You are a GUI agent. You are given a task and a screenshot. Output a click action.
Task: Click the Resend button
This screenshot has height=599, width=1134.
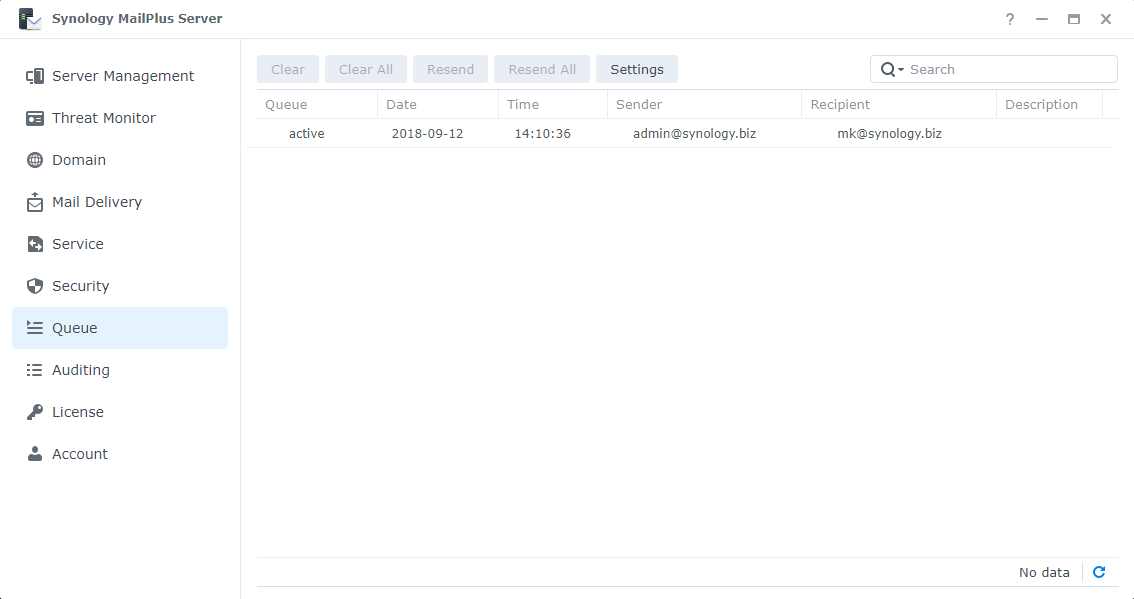[x=451, y=69]
